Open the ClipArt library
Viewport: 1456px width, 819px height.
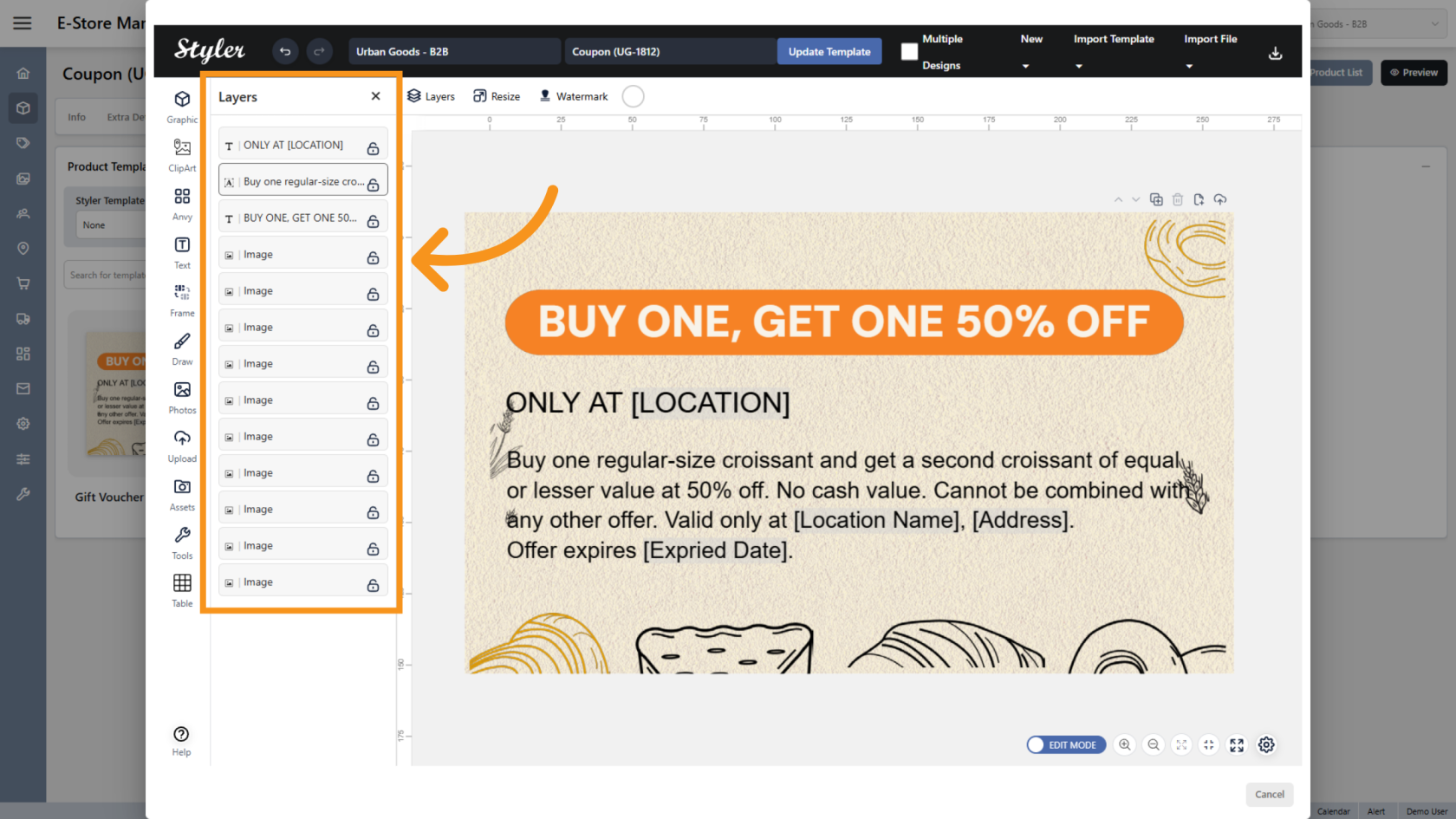coord(182,154)
